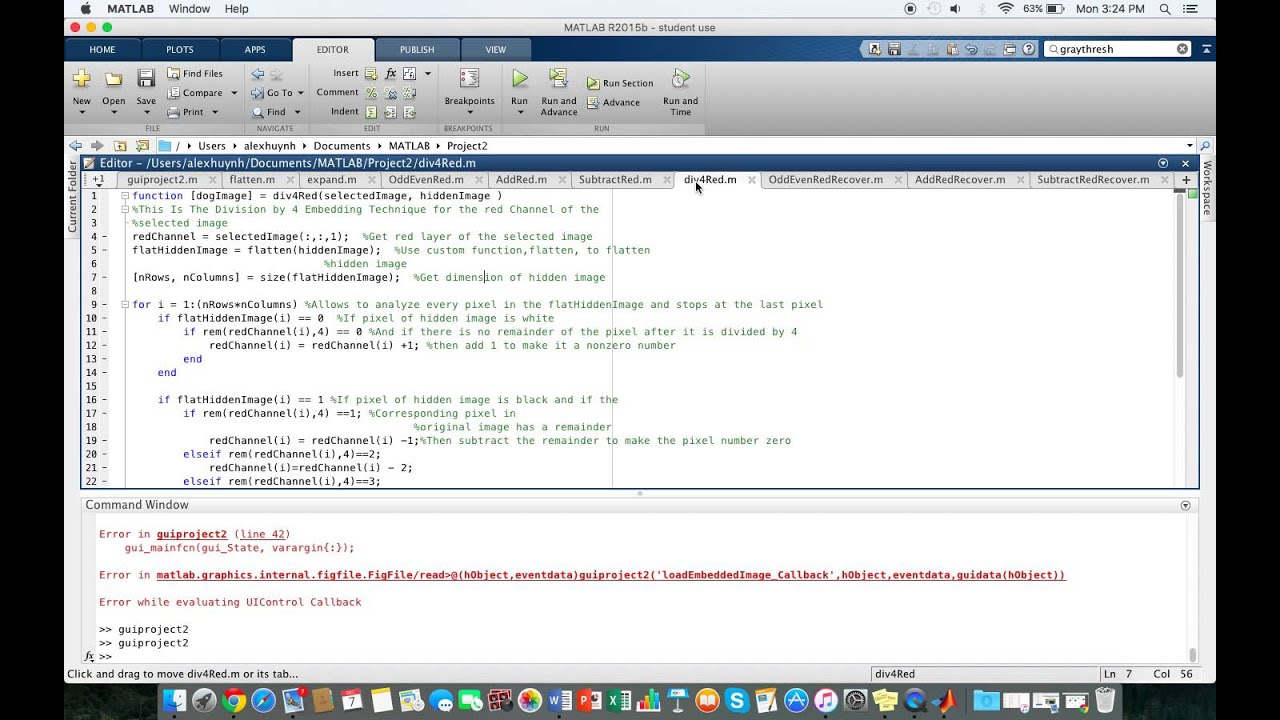Open the address bar path history dropdown
This screenshot has height=720, width=1280.
[x=1189, y=146]
